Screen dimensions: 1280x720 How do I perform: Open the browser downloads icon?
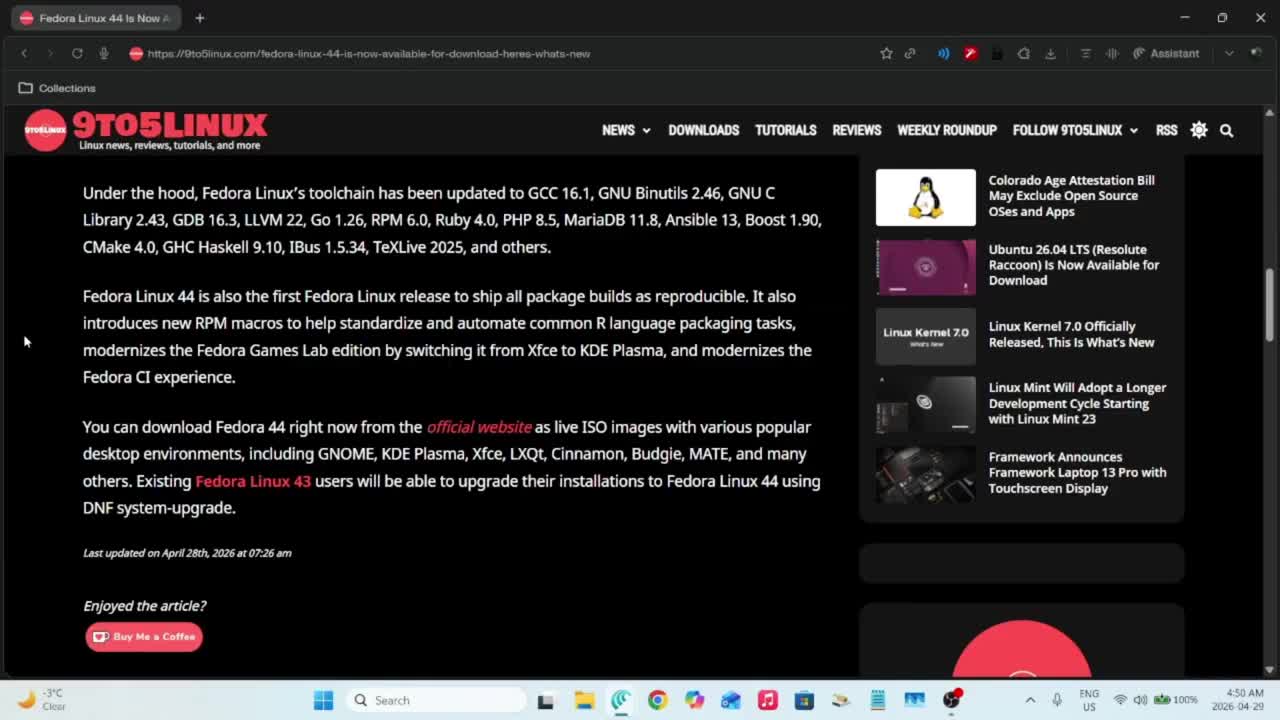click(1050, 53)
